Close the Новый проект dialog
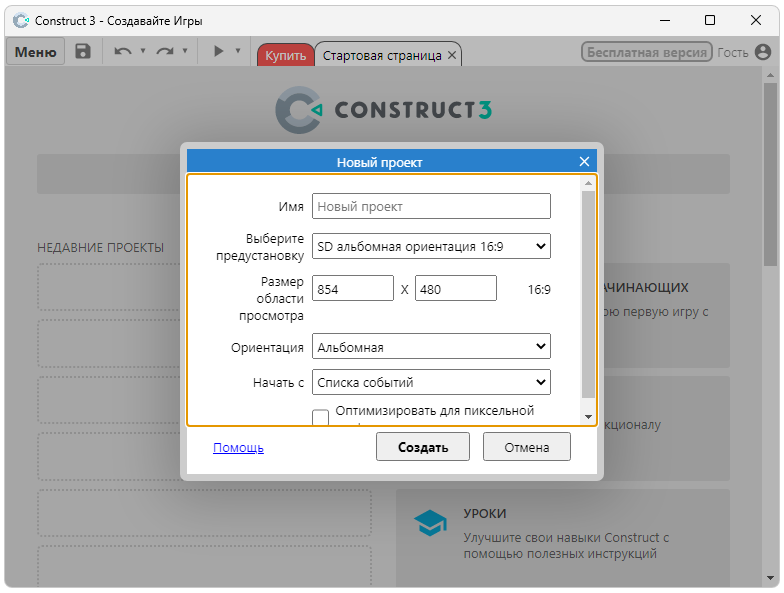Image resolution: width=784 pixels, height=593 pixels. click(584, 162)
